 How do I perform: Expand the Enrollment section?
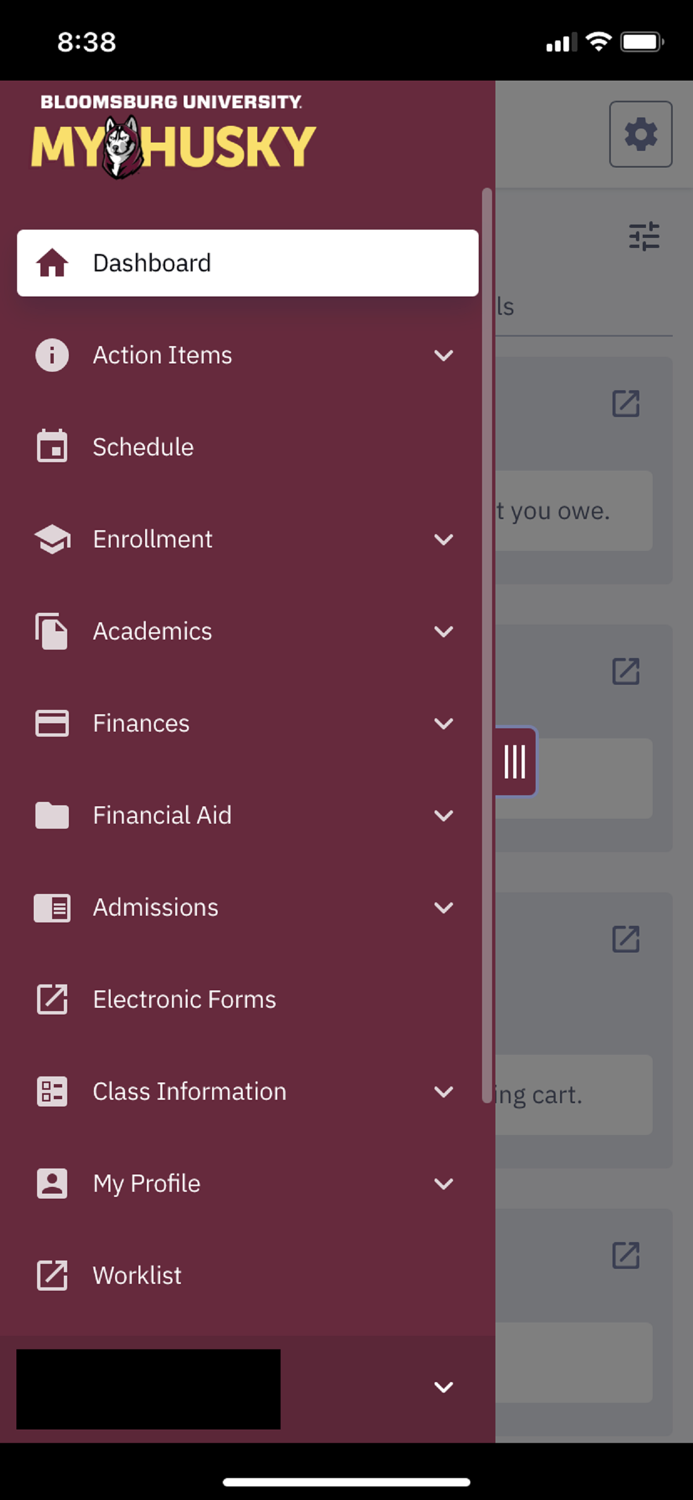click(444, 539)
